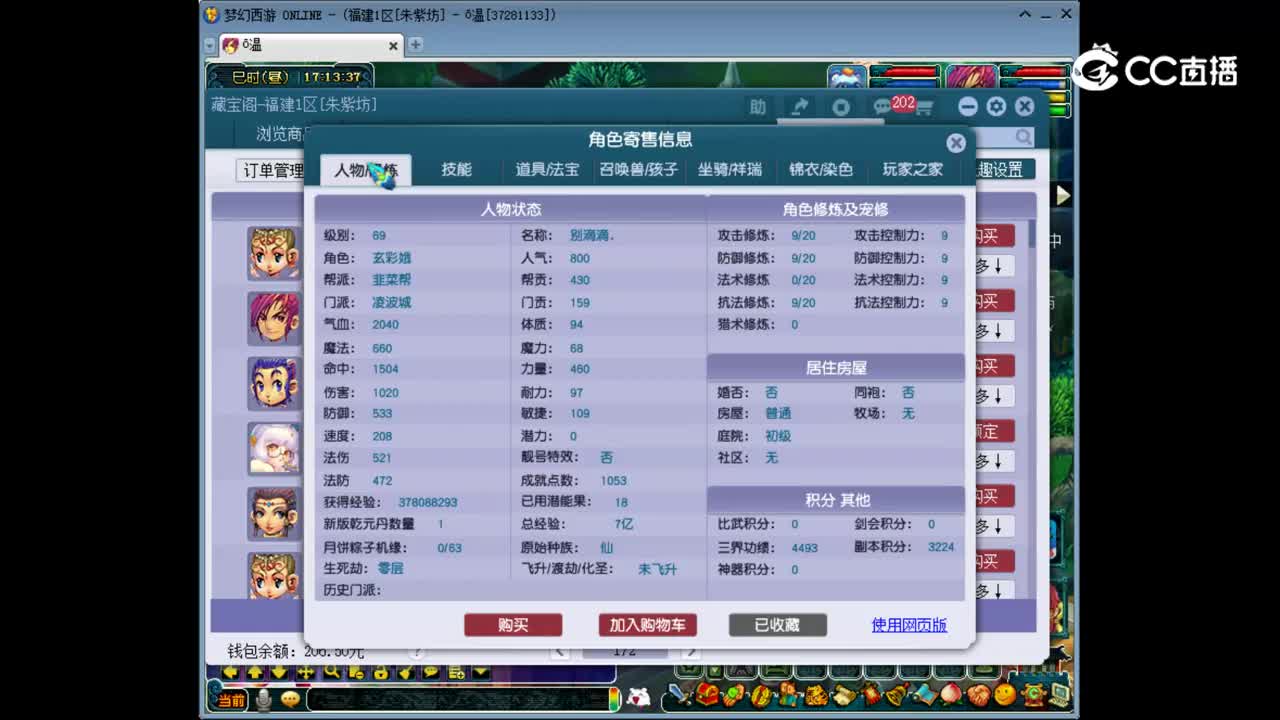Click the microphone icon in chat bar

[263, 700]
